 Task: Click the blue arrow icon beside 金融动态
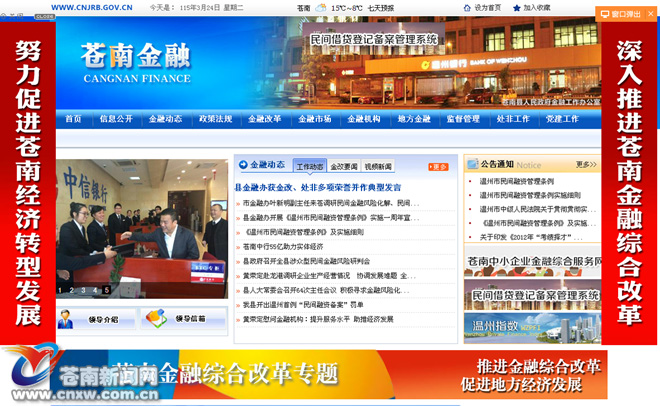(243, 165)
